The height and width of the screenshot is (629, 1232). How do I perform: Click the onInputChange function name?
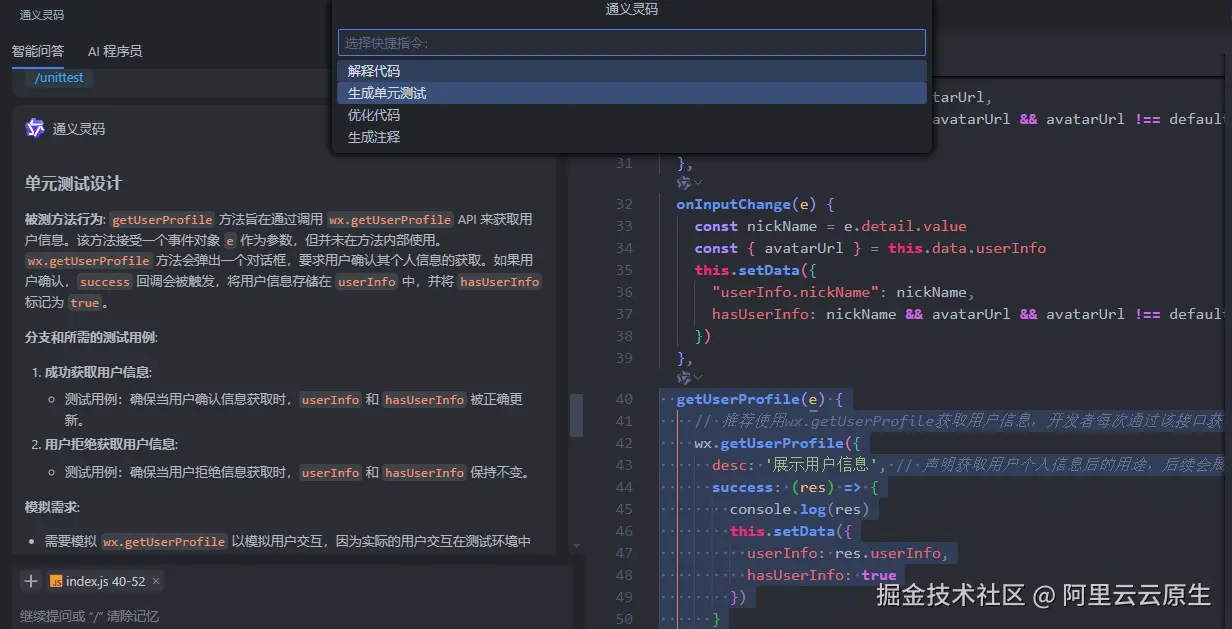[733, 204]
